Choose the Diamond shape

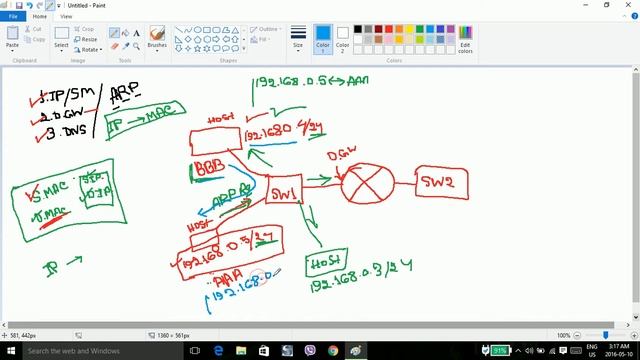188,40
